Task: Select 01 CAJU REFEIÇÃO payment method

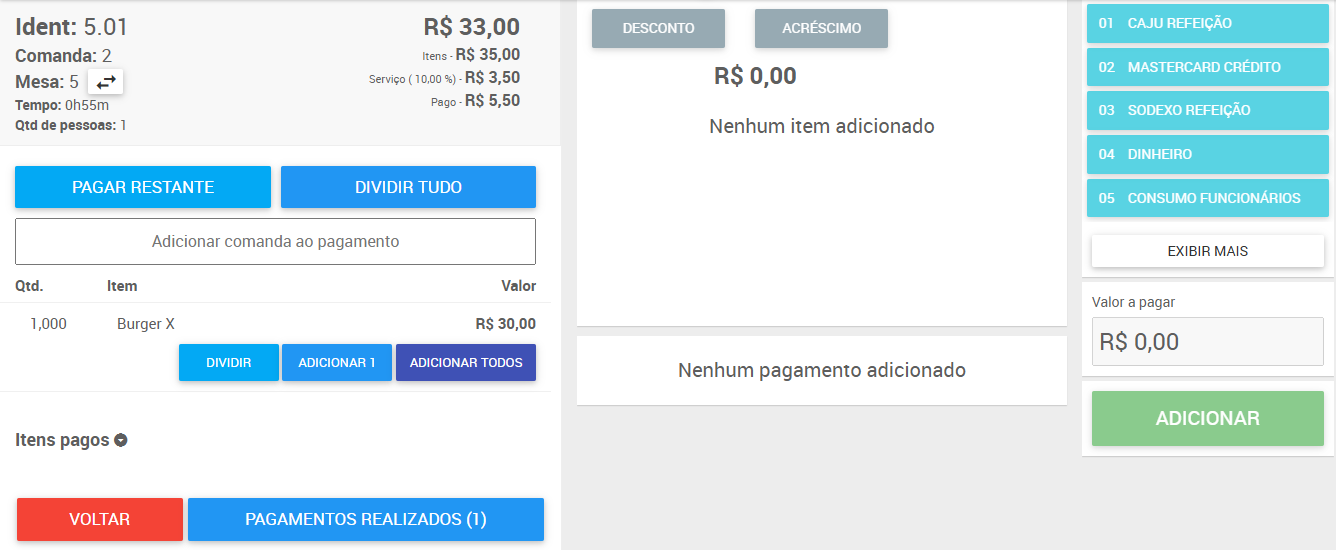Action: click(1208, 23)
